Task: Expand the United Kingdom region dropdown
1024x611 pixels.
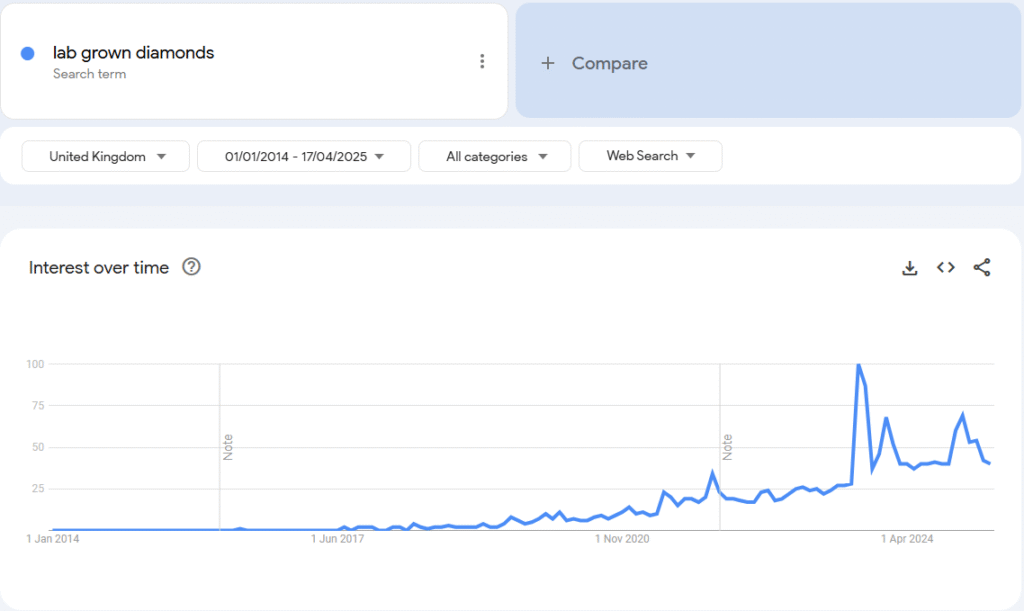Action: 106,156
